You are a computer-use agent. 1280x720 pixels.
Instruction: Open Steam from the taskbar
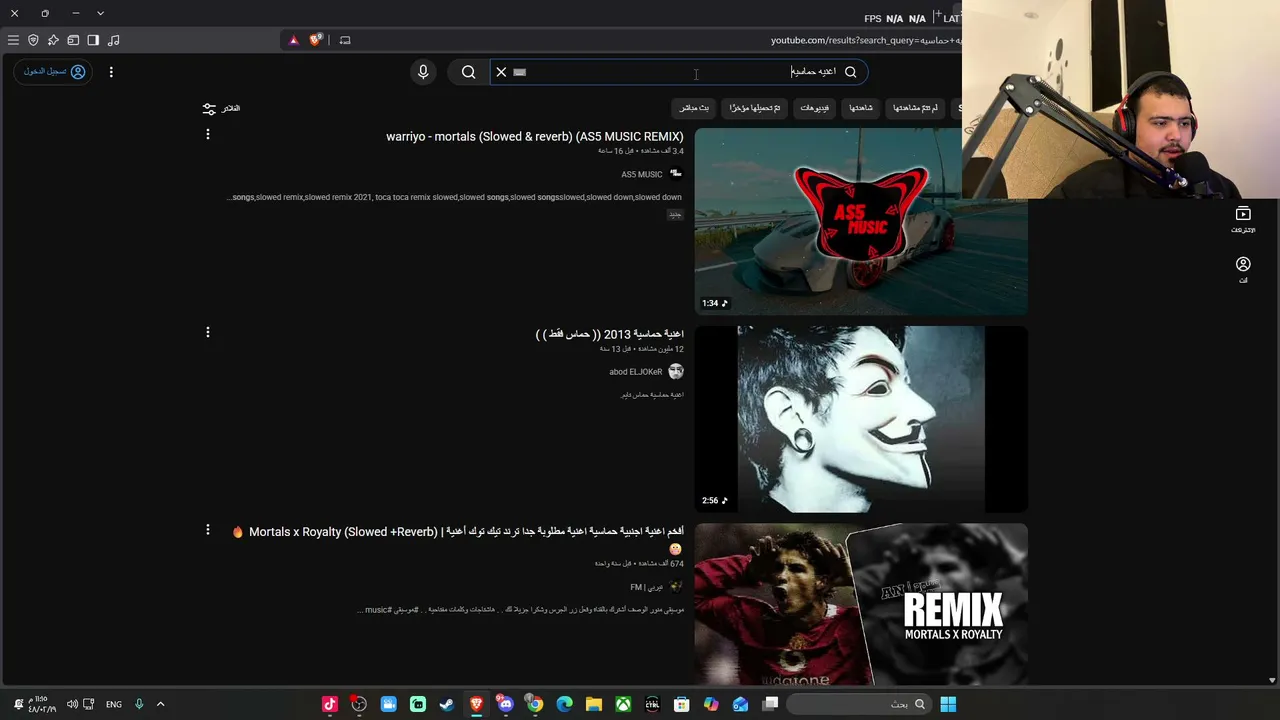point(447,704)
